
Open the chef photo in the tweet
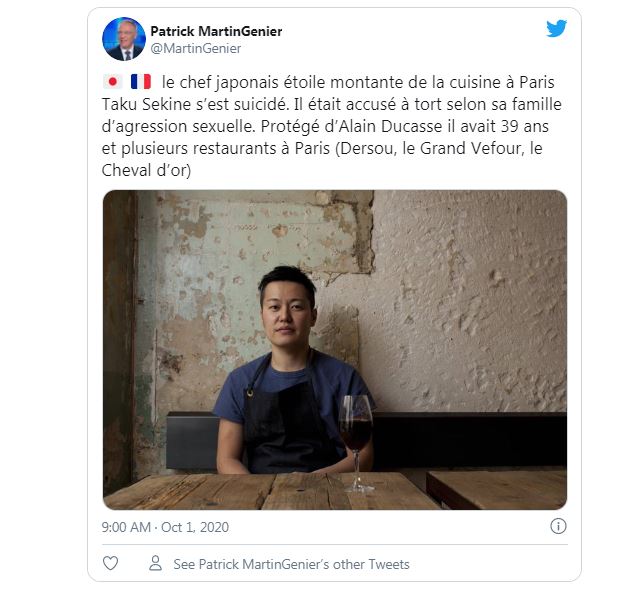[335, 350]
